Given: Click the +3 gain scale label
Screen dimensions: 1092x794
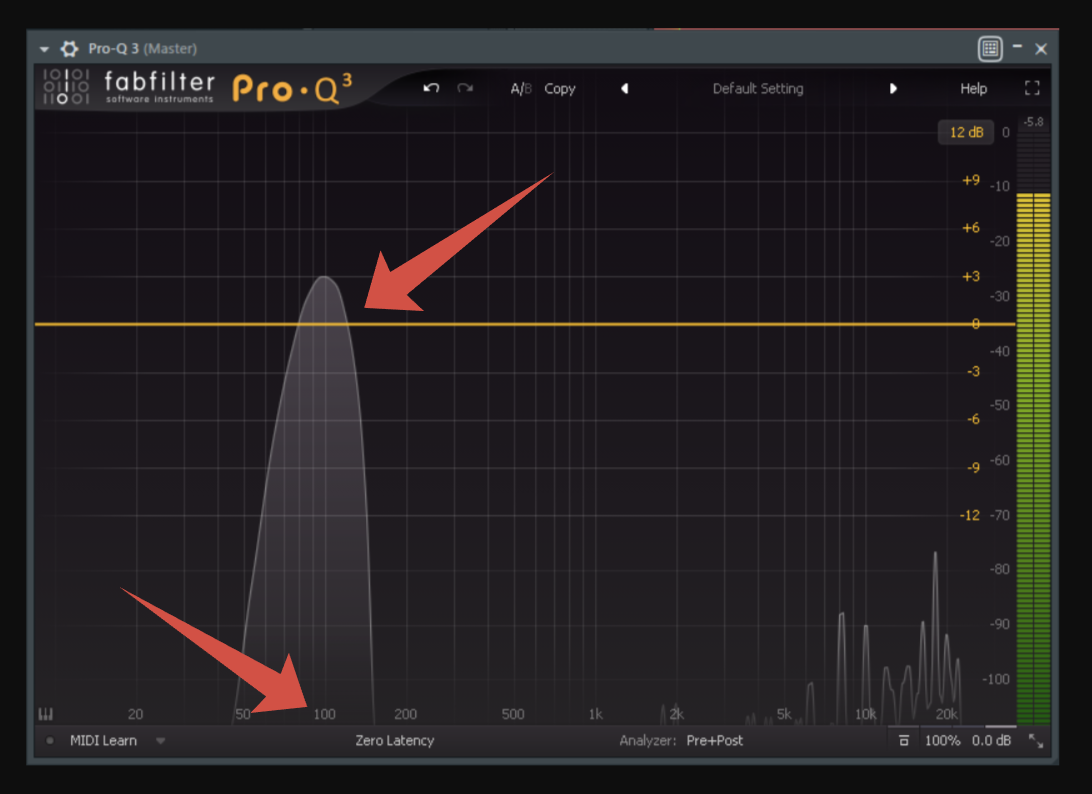Looking at the screenshot, I should click(971, 277).
